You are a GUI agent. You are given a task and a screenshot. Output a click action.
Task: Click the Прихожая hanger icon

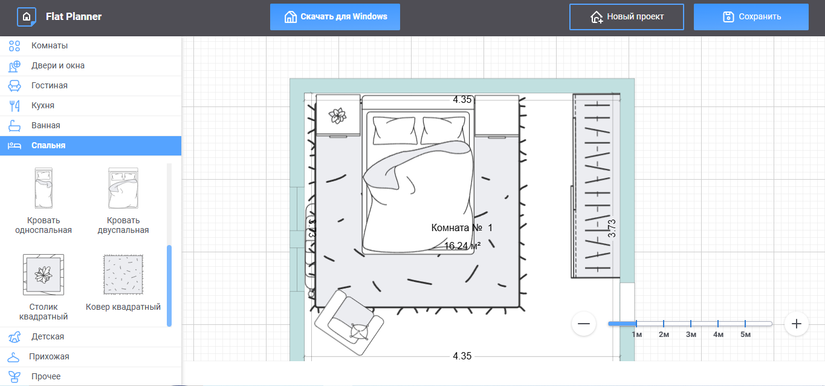[15, 357]
